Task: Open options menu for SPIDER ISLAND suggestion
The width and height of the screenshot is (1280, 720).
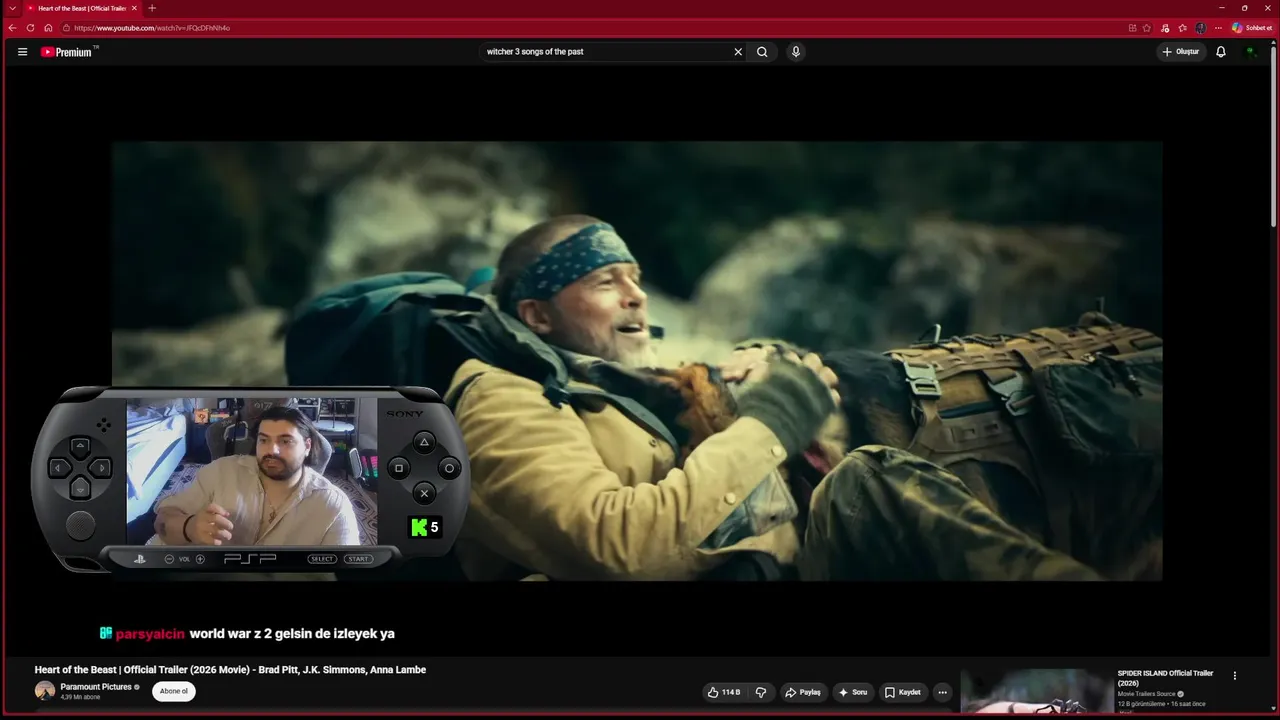Action: [x=1235, y=676]
